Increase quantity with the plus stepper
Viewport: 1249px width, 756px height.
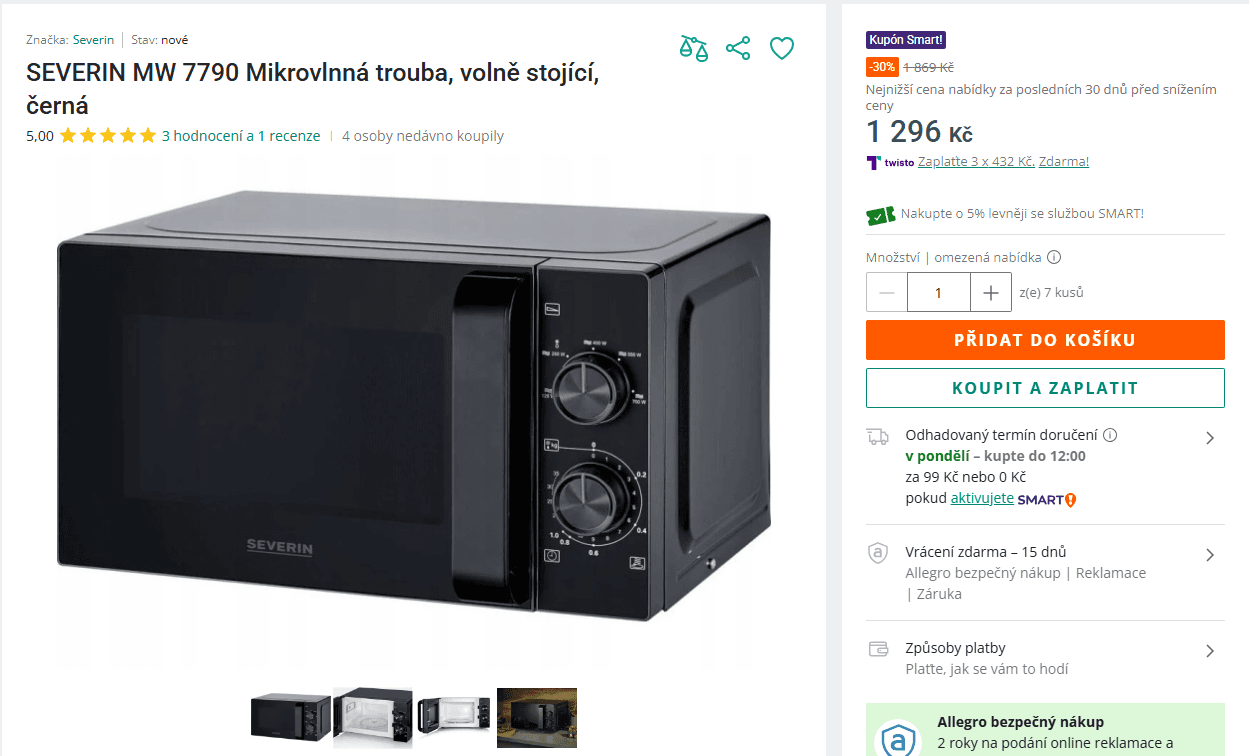coord(990,292)
